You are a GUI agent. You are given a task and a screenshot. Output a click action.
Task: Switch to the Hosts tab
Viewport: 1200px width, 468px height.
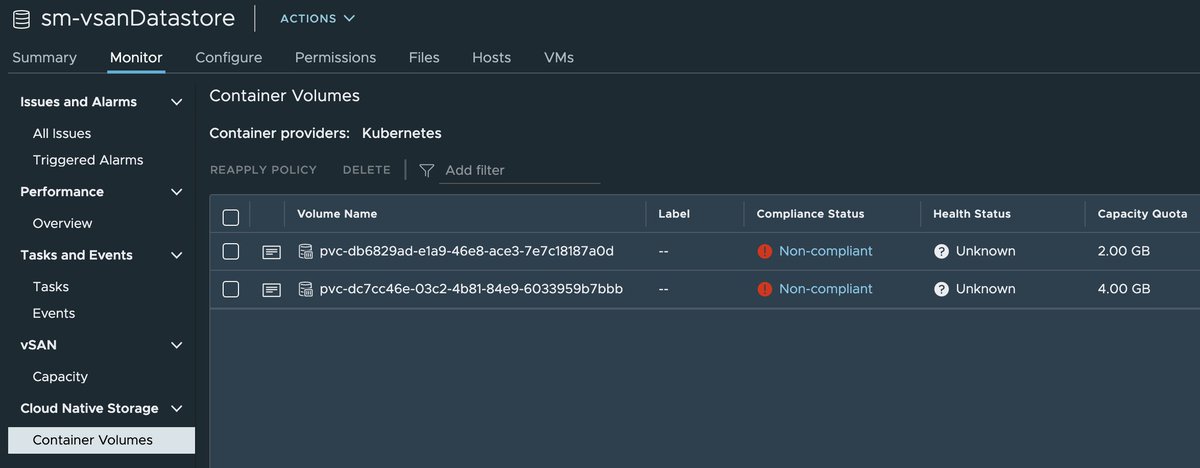(492, 57)
